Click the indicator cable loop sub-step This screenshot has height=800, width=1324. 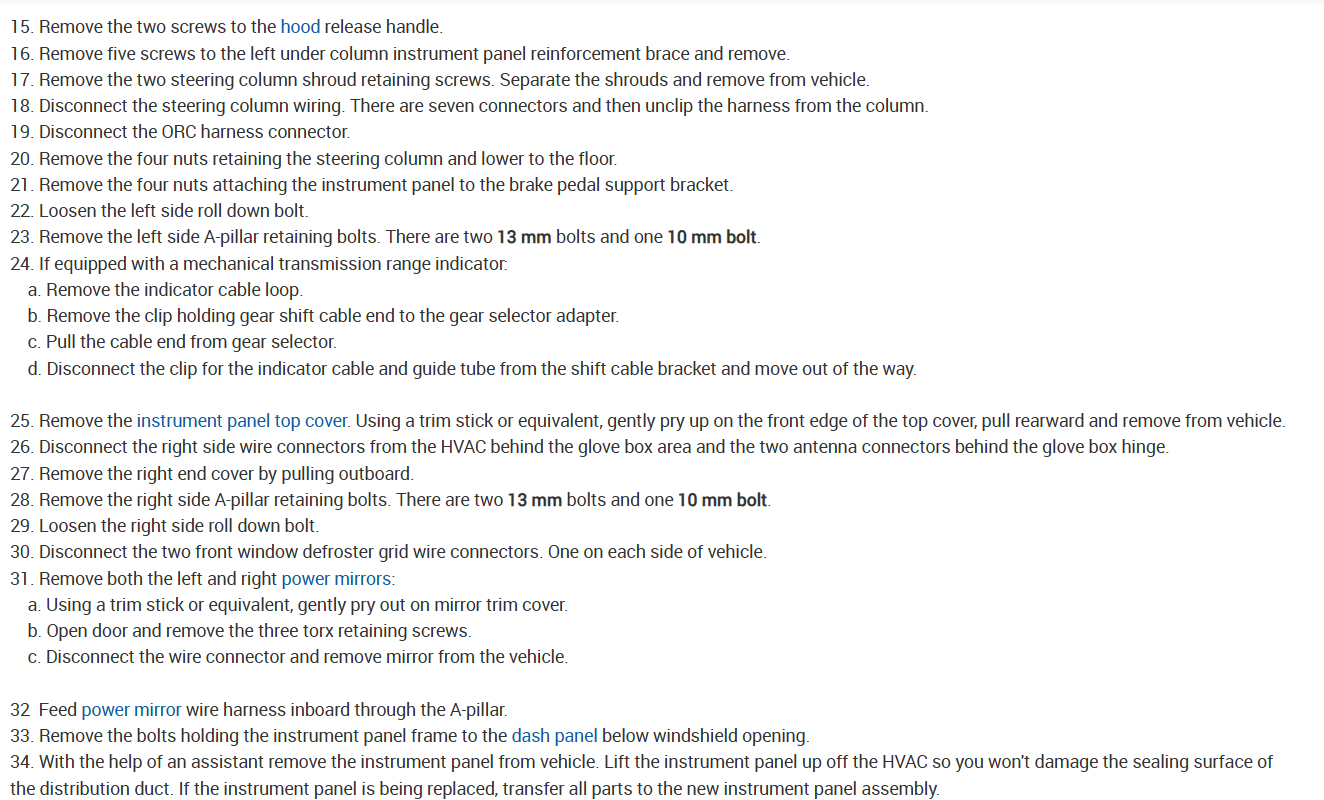pos(174,290)
